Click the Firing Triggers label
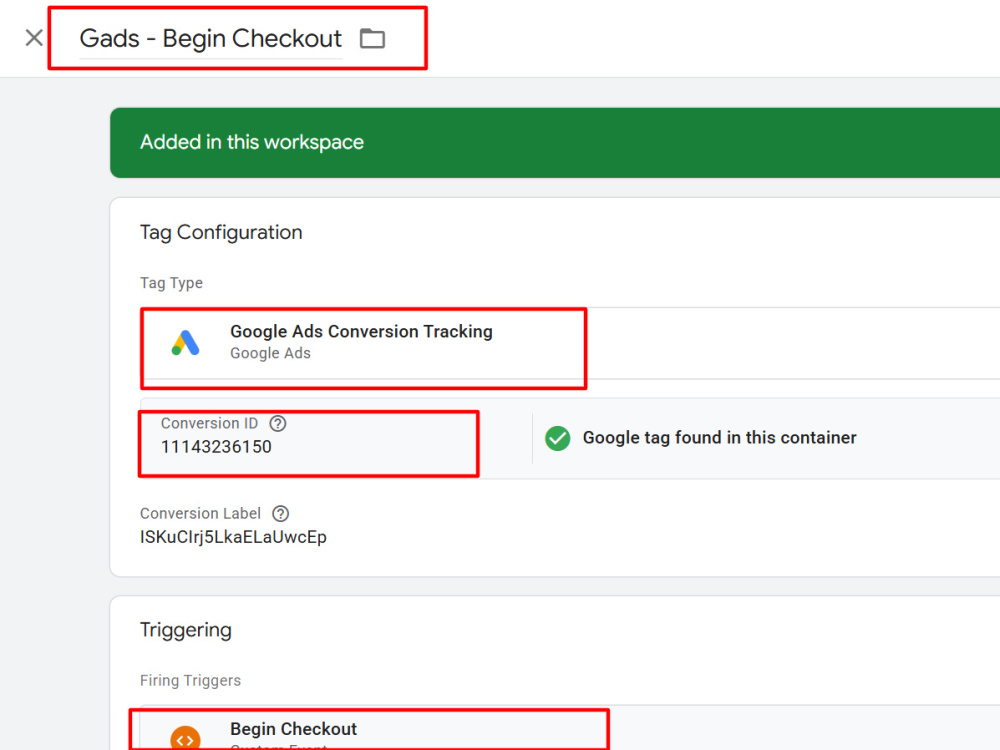 click(191, 680)
